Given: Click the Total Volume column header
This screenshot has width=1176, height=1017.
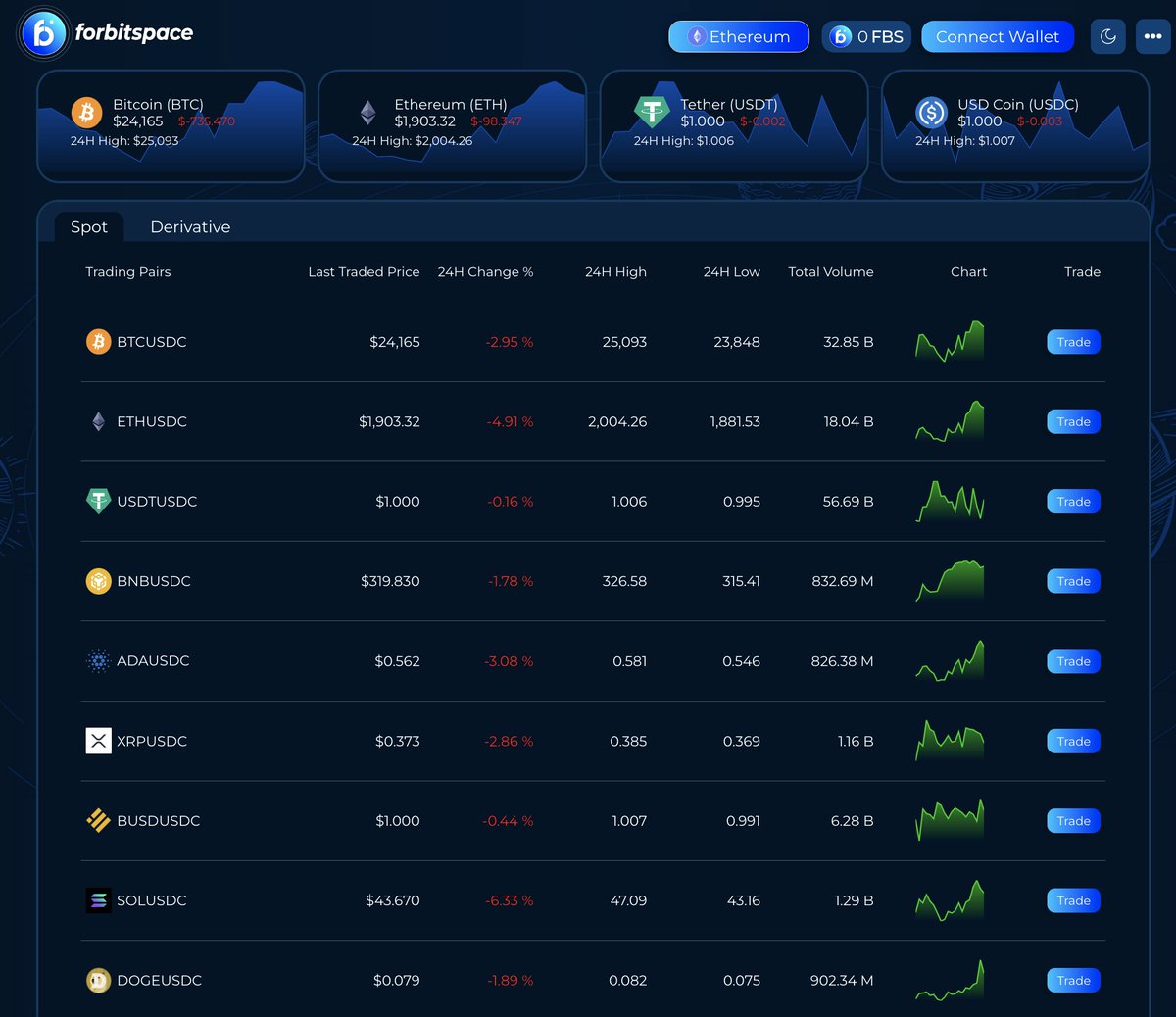Looking at the screenshot, I should [x=831, y=272].
